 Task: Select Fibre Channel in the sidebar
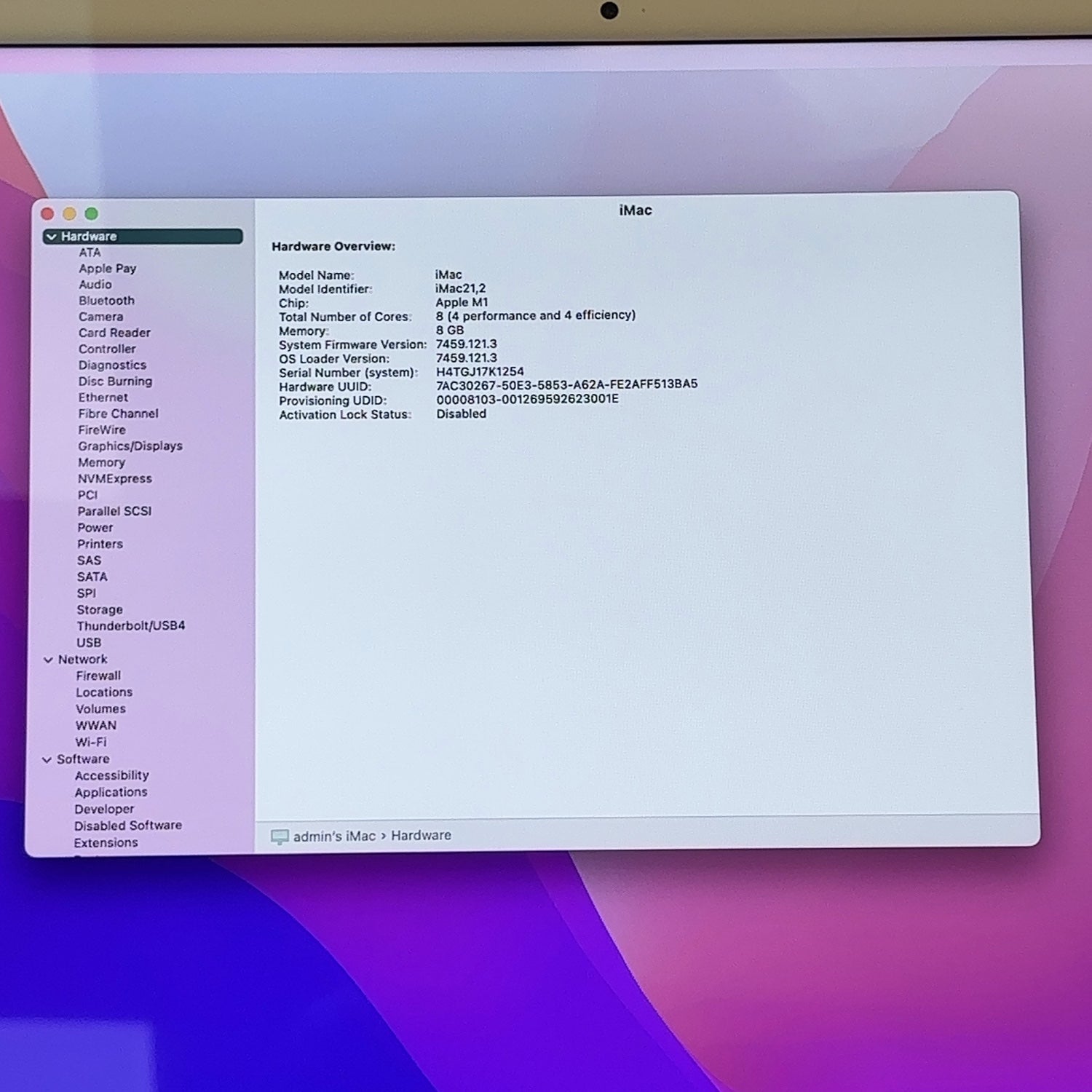point(118,414)
